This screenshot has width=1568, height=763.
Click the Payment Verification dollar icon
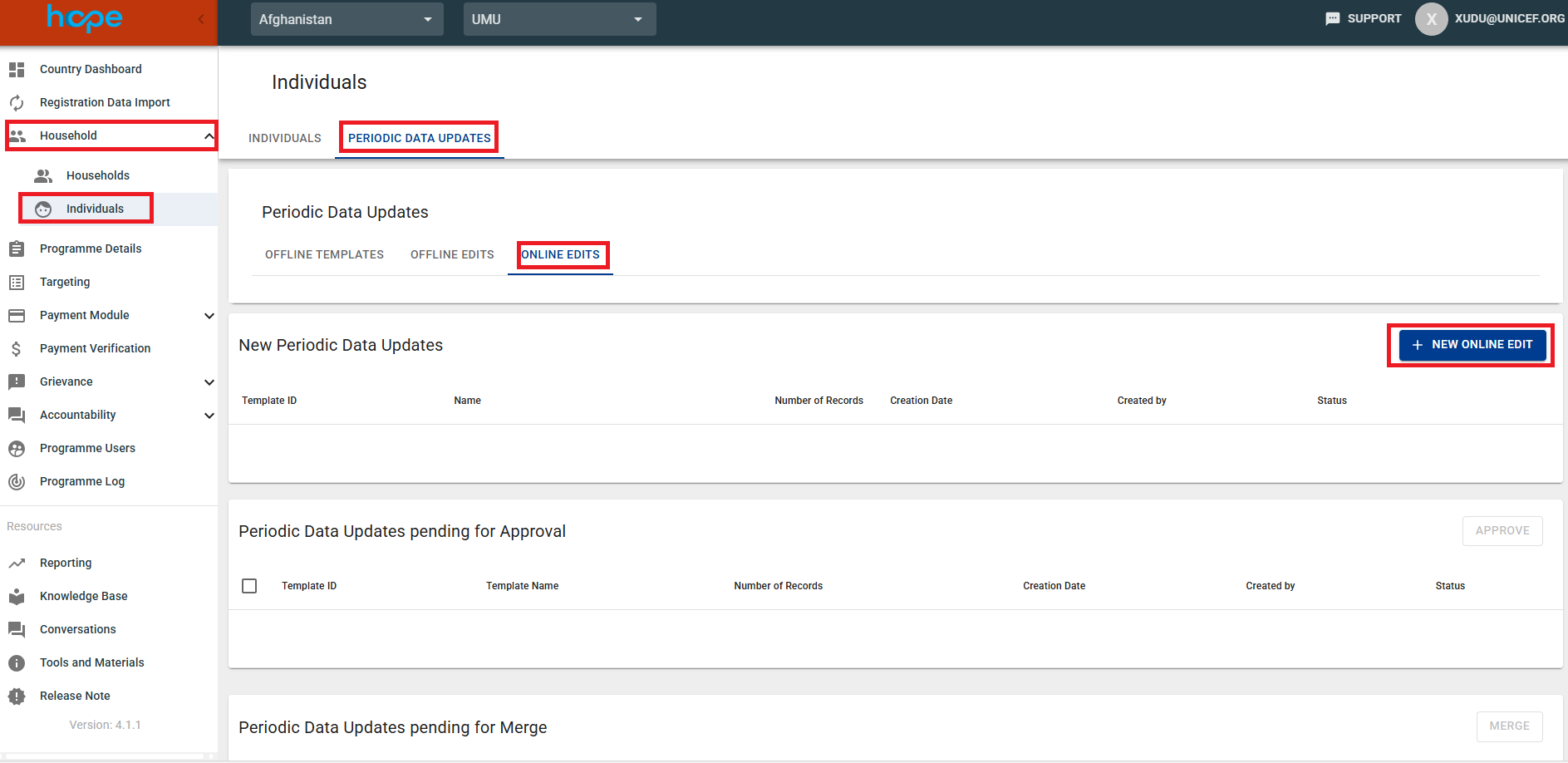pyautogui.click(x=17, y=349)
